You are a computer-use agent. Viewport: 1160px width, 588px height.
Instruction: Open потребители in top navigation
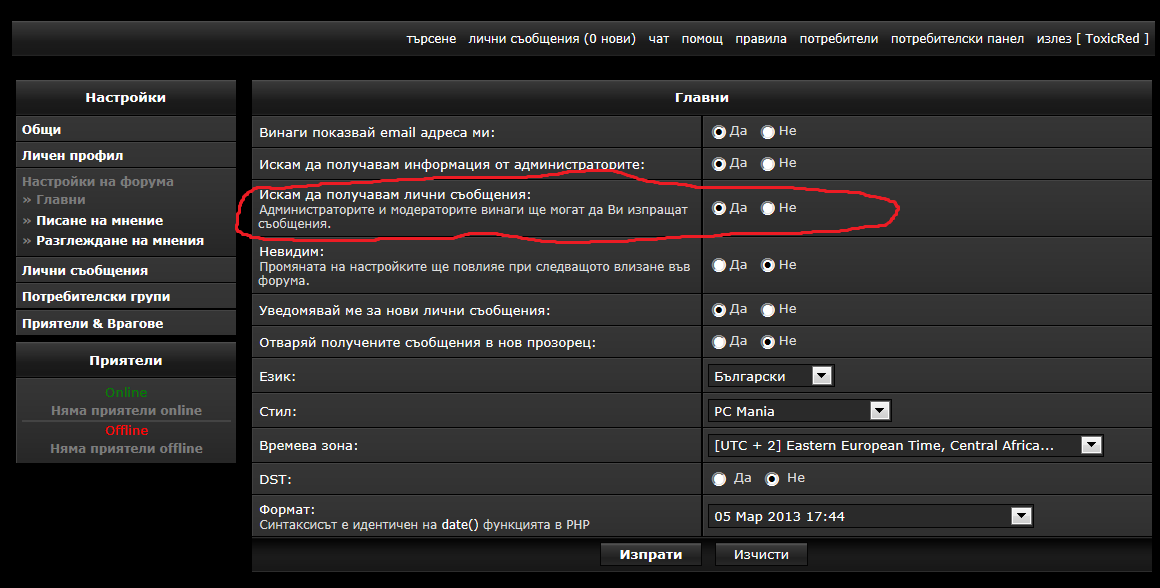839,38
